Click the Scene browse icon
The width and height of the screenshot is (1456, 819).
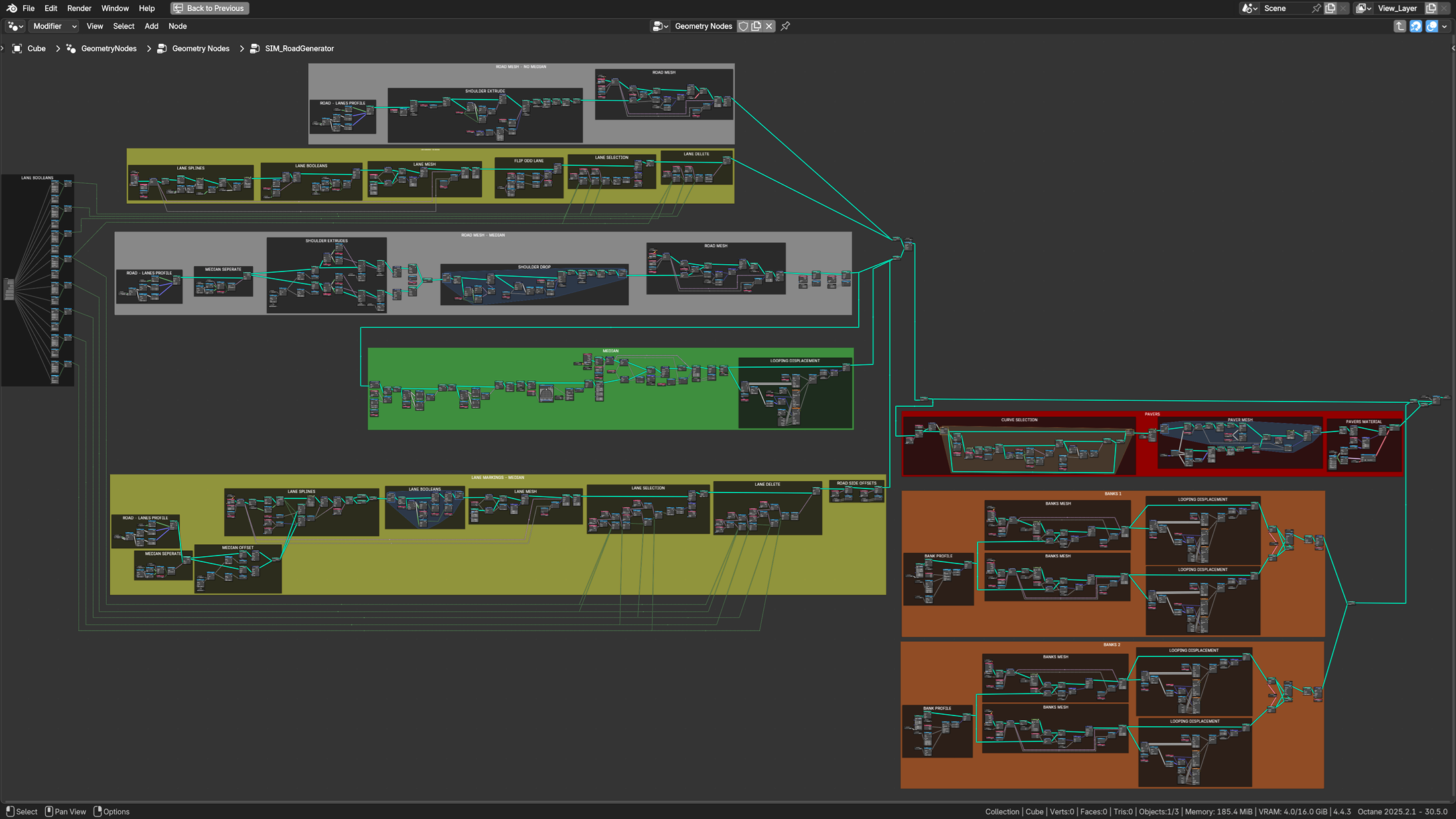(x=1249, y=9)
